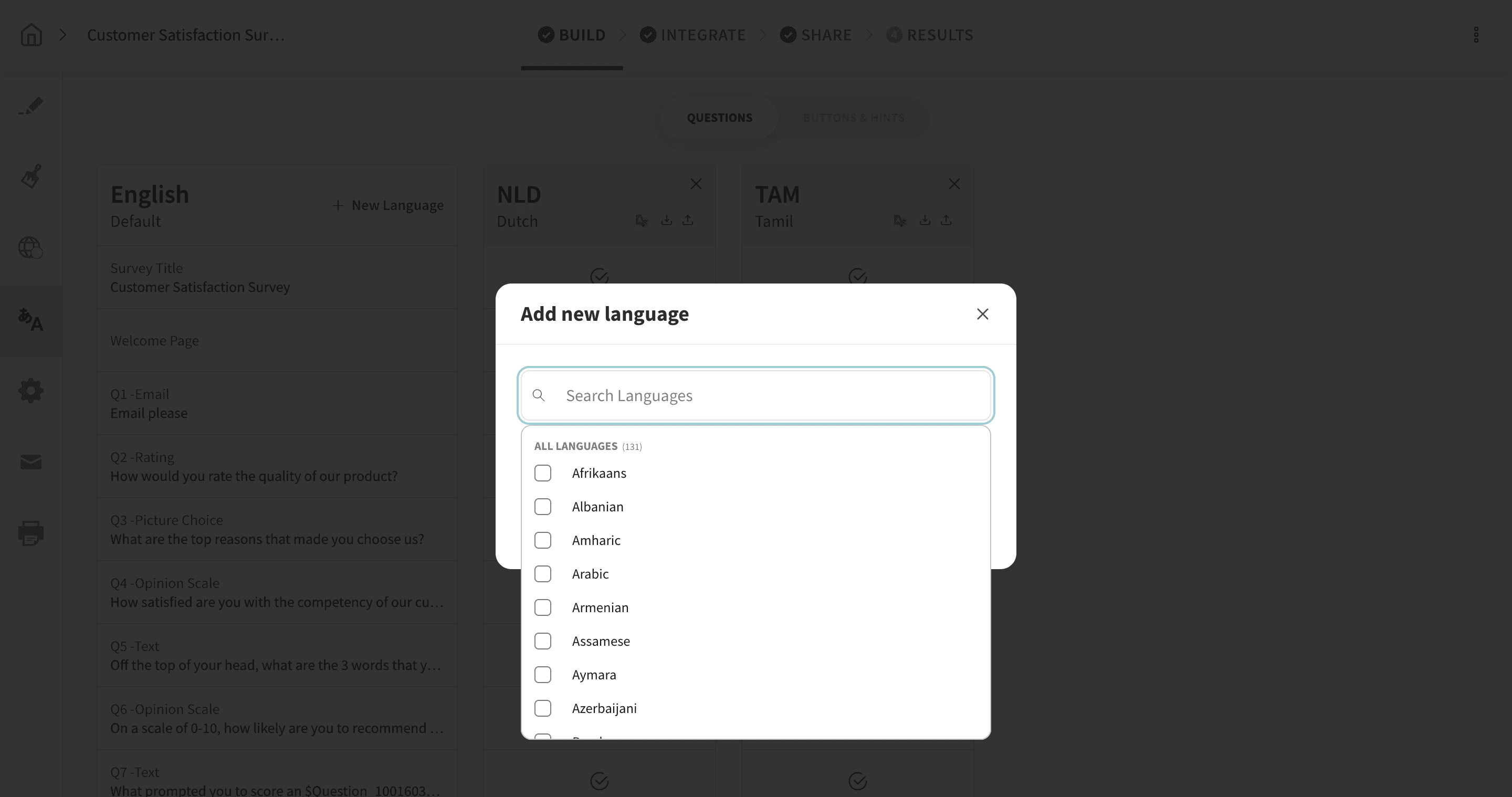Close the Add new language dialog

tap(982, 314)
